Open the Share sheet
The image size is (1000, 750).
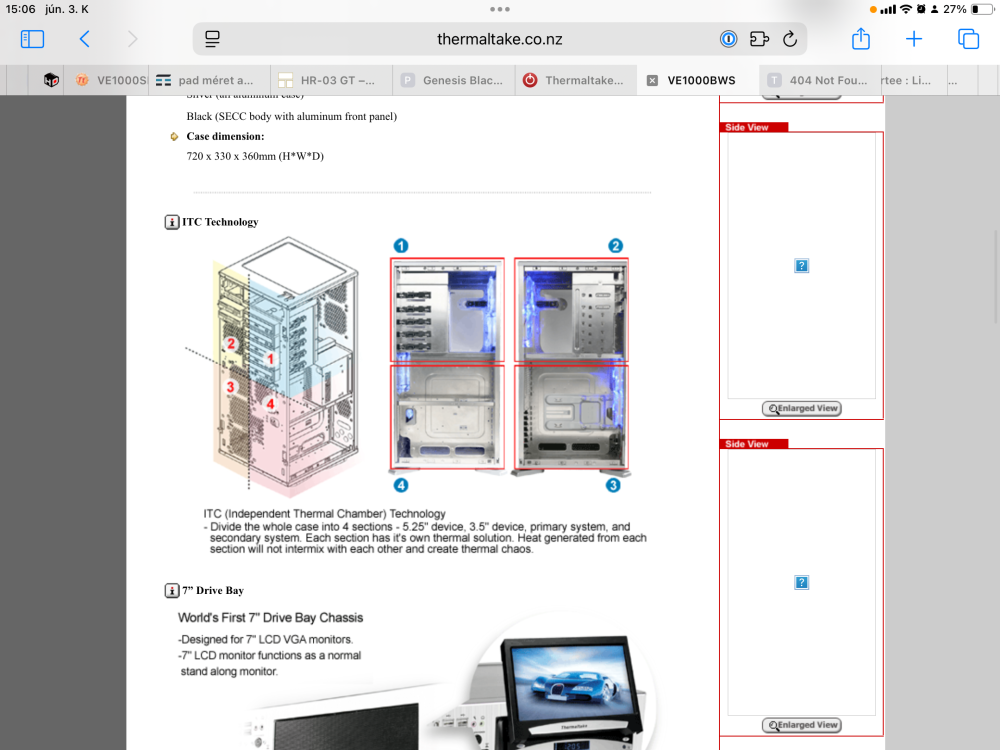tap(861, 39)
